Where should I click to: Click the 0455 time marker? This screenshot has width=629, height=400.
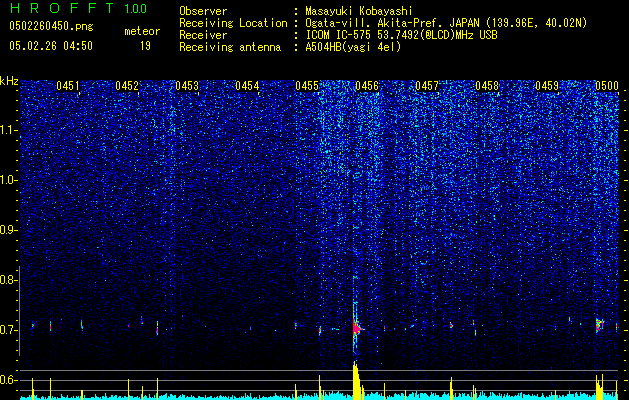click(x=307, y=86)
